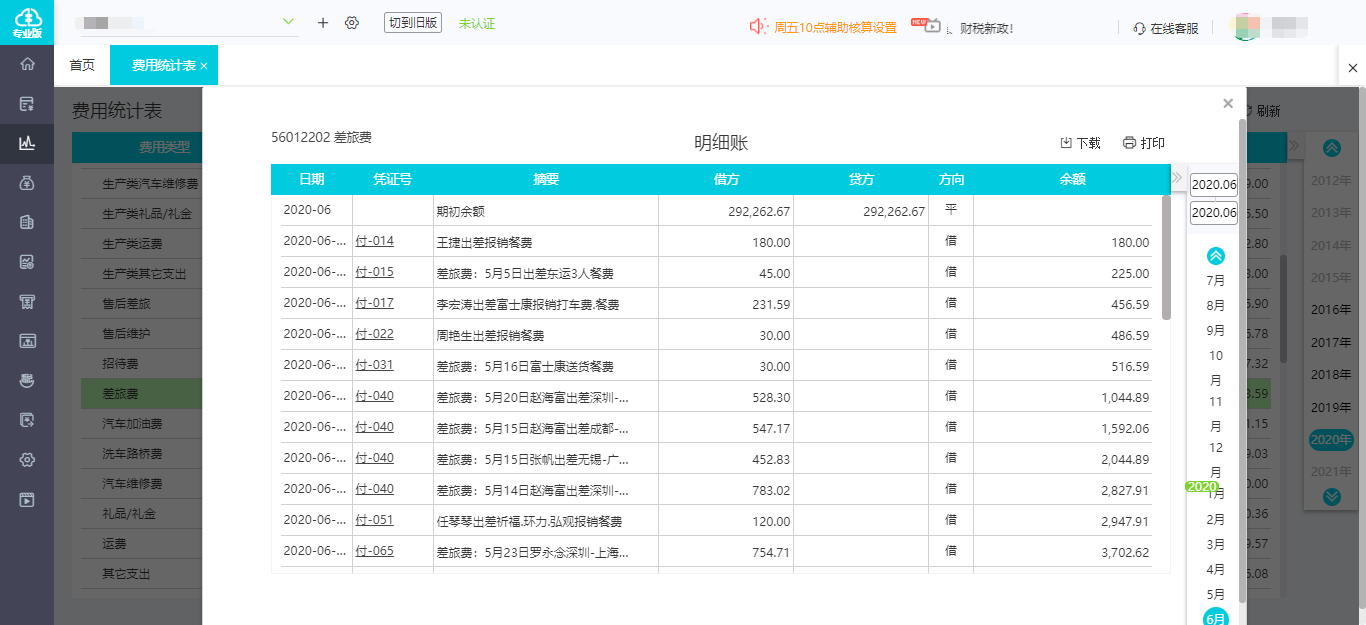Open the gear icon beside the plus
The width and height of the screenshot is (1366, 625).
(x=351, y=22)
